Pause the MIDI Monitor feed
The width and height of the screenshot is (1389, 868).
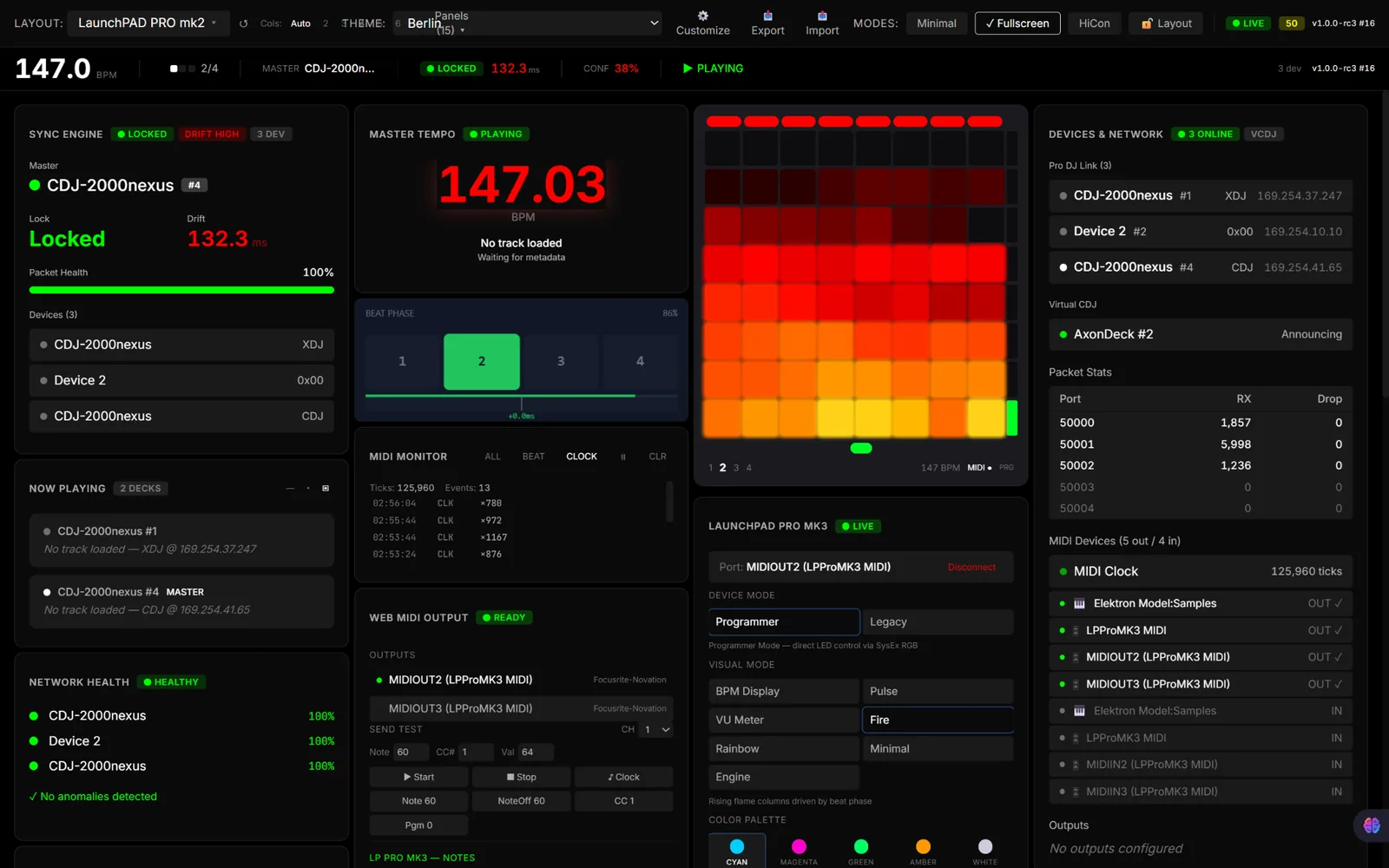click(622, 457)
